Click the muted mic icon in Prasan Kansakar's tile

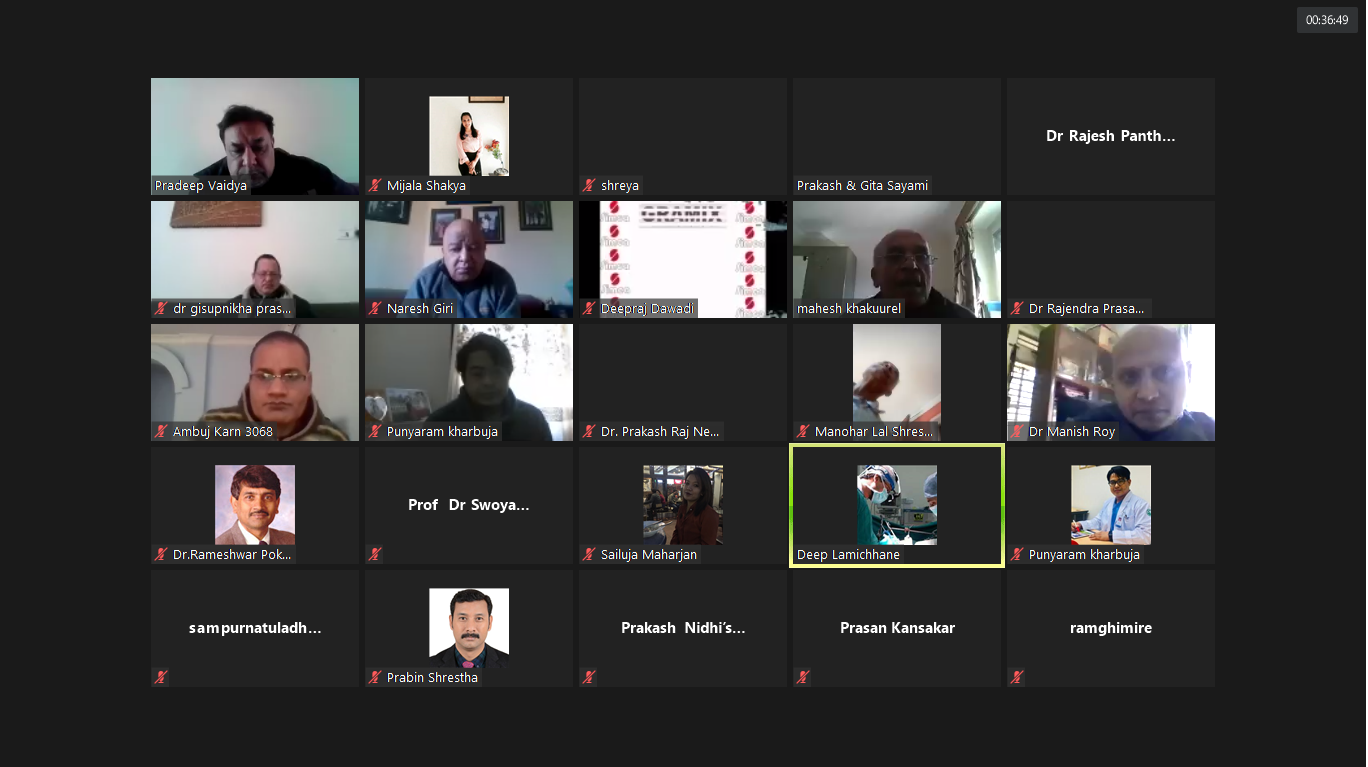click(x=803, y=678)
